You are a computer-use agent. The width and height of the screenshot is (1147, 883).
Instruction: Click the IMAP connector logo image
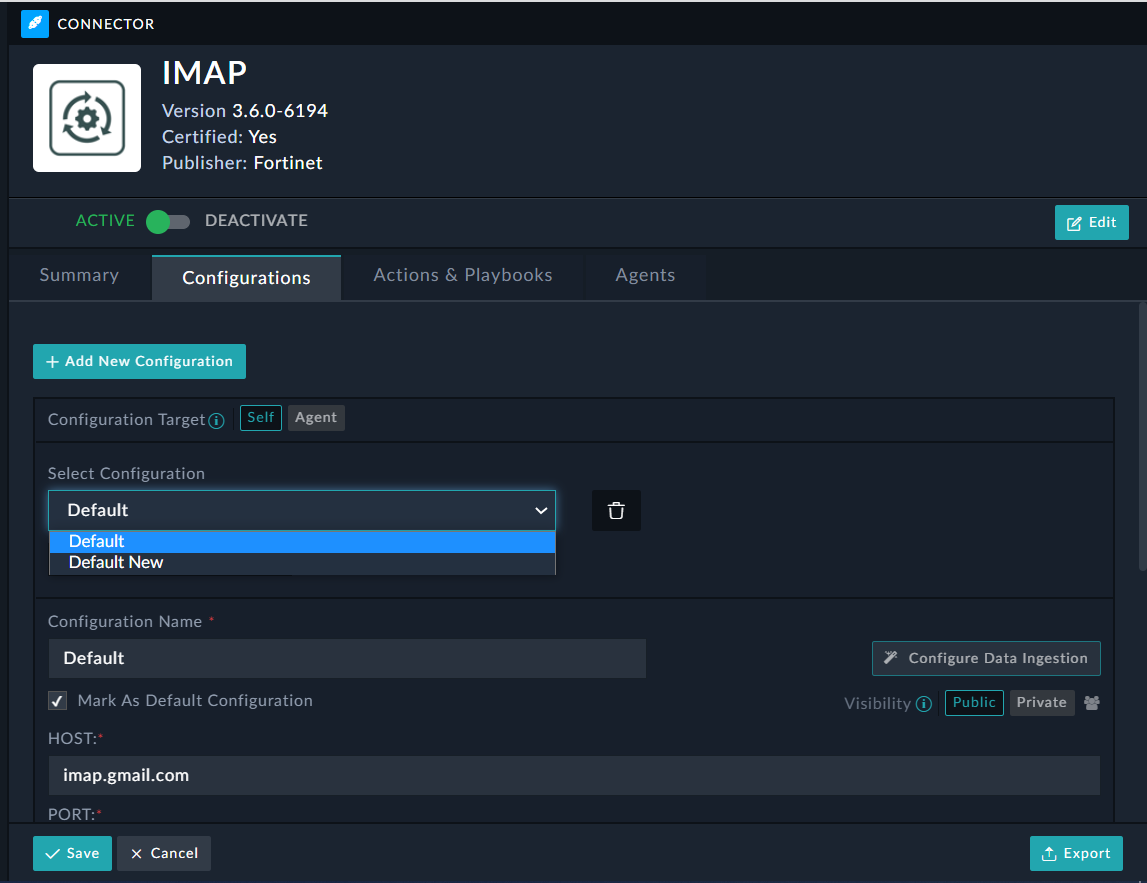[x=87, y=118]
